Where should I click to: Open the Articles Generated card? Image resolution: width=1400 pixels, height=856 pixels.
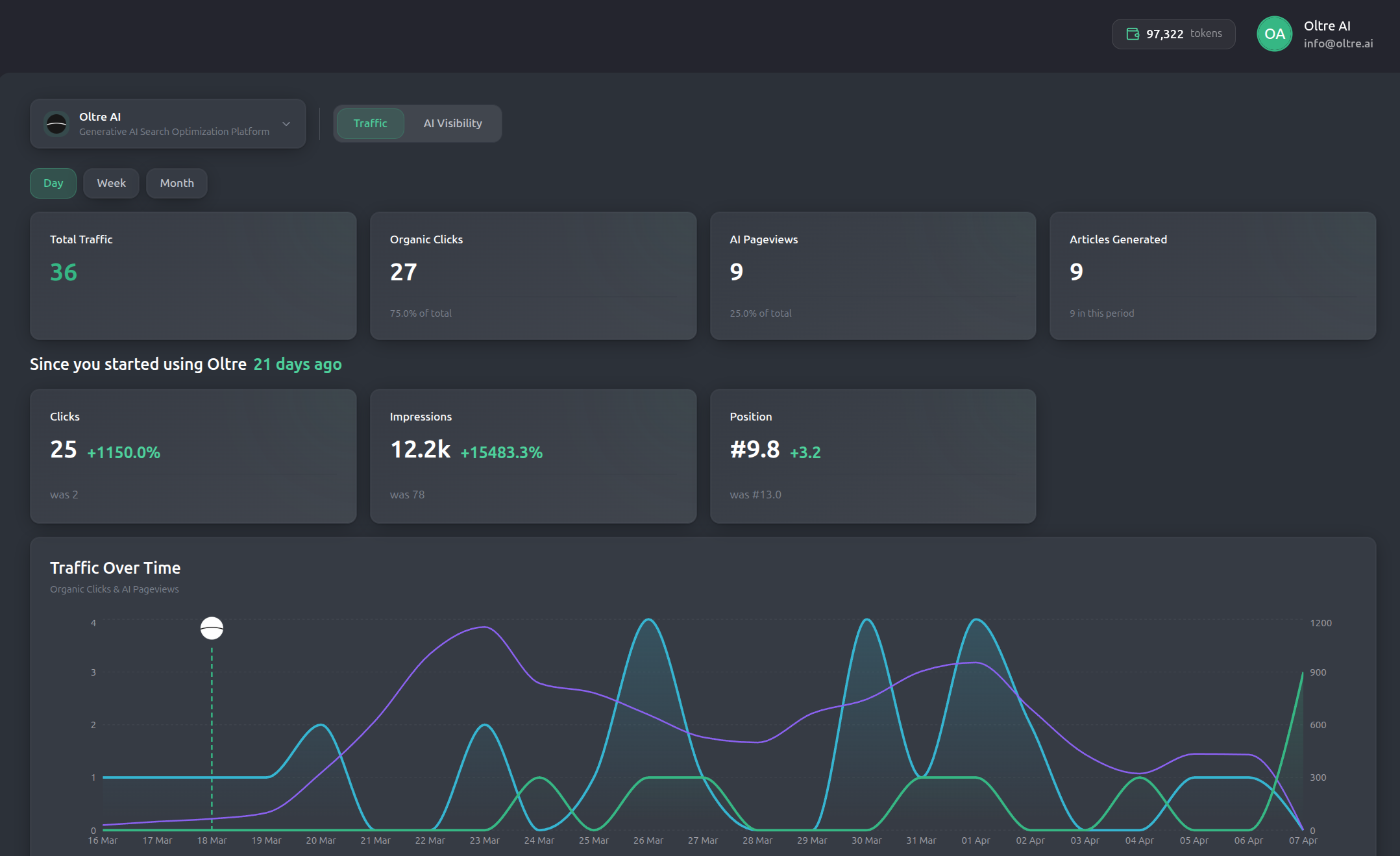[x=1212, y=275]
